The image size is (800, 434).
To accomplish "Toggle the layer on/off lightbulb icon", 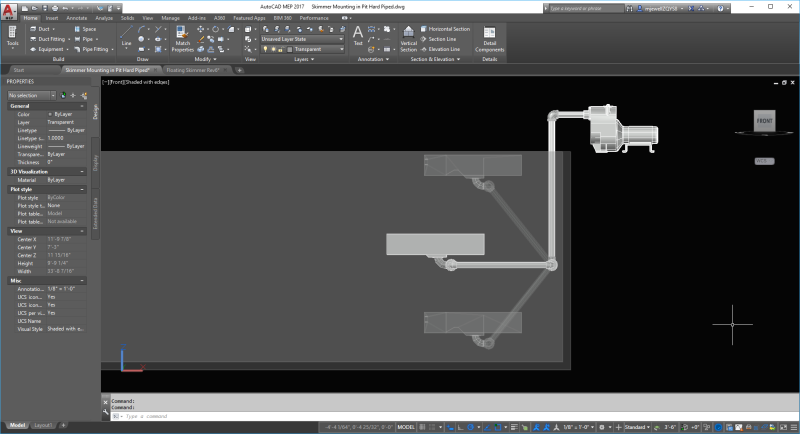I will click(265, 49).
